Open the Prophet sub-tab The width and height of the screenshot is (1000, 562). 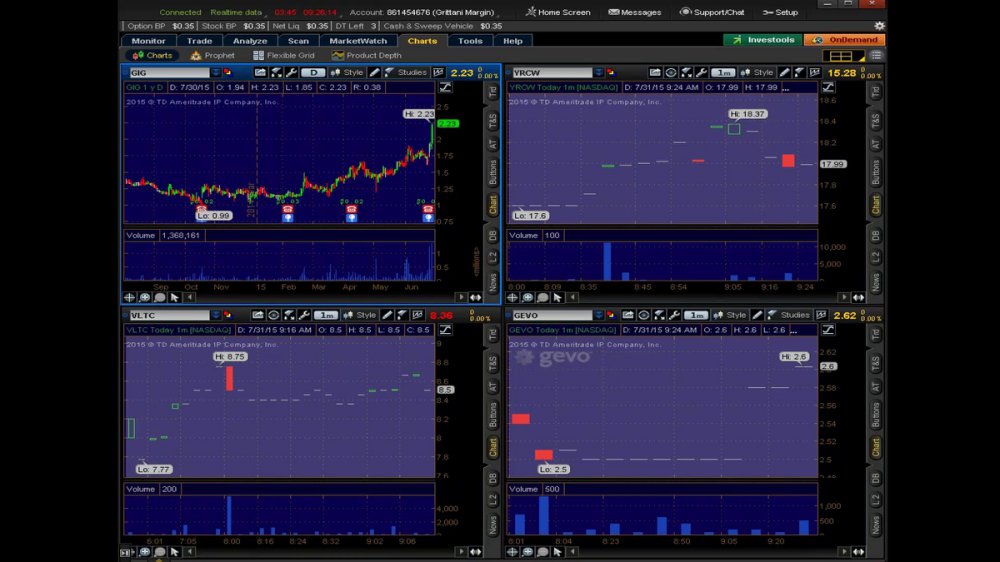[x=212, y=55]
